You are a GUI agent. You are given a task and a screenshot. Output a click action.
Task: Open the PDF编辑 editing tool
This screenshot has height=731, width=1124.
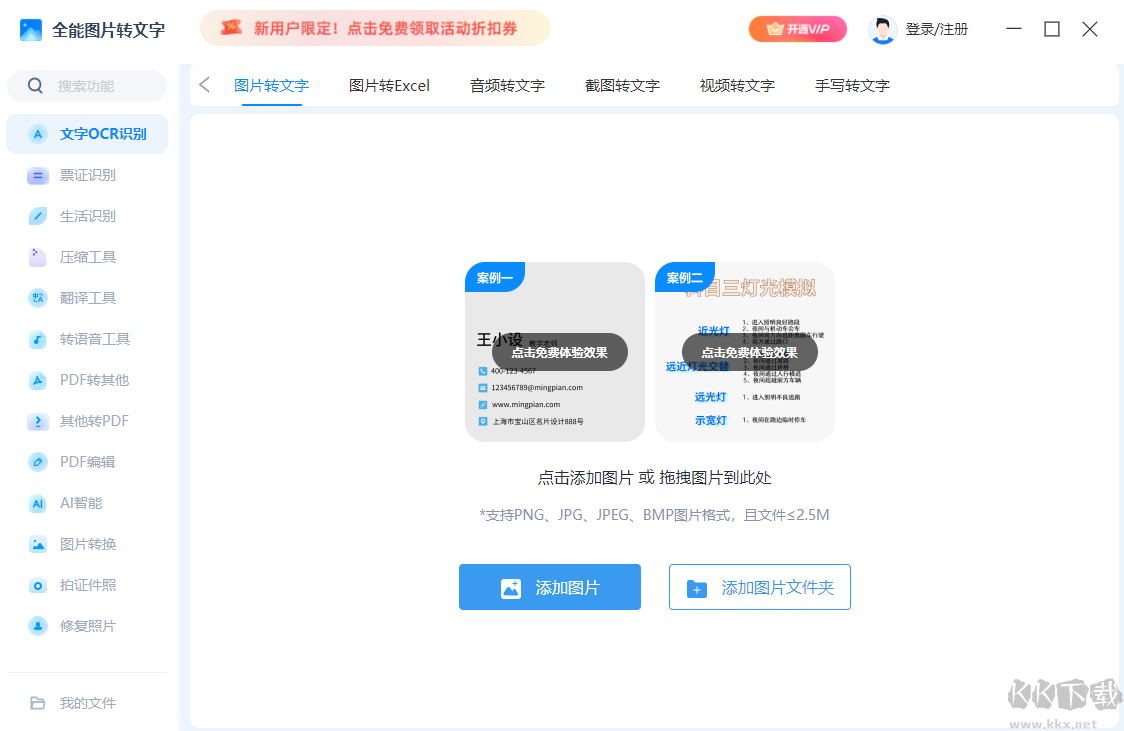[87, 461]
